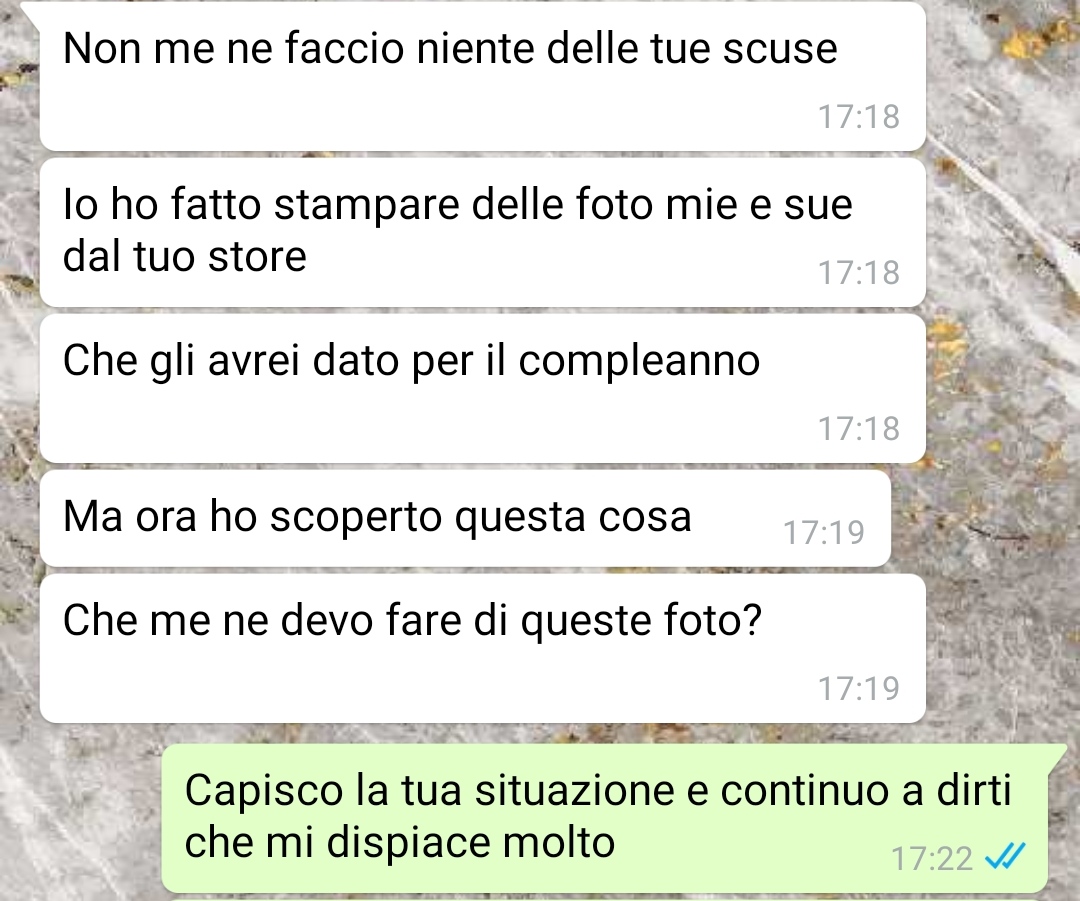1080x901 pixels.
Task: Select the message about photos printed 'dal tuo store'
Action: click(483, 232)
